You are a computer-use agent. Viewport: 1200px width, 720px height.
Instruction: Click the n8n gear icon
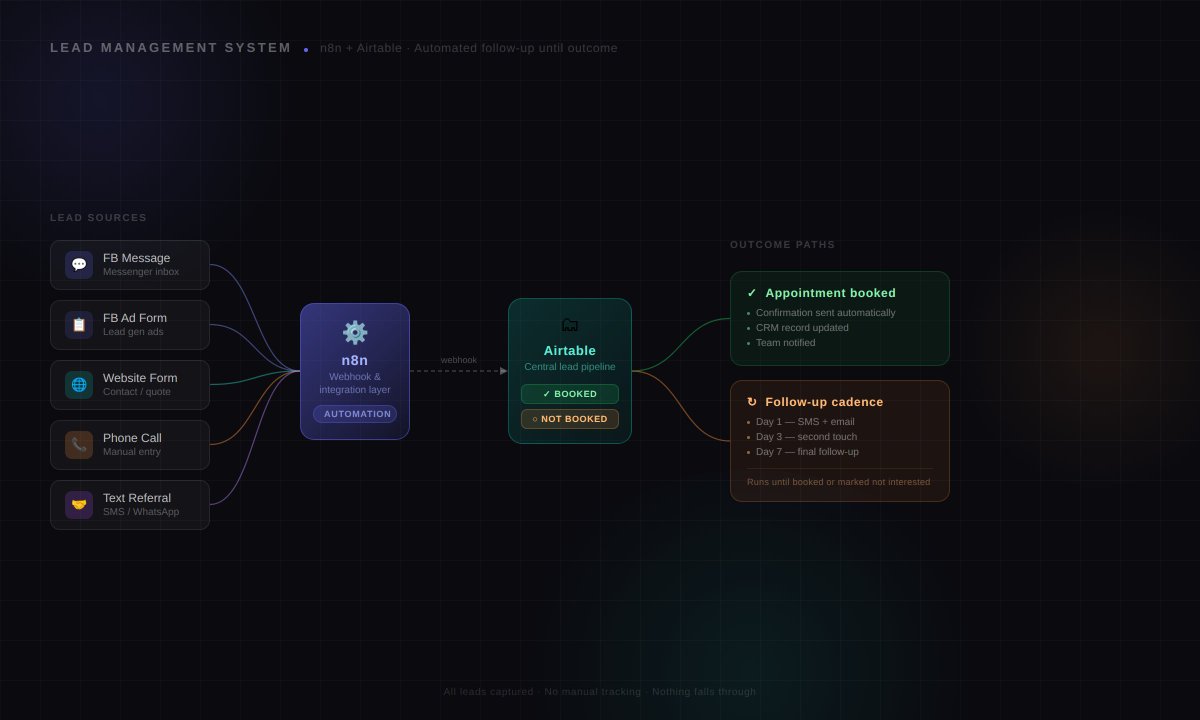355,333
